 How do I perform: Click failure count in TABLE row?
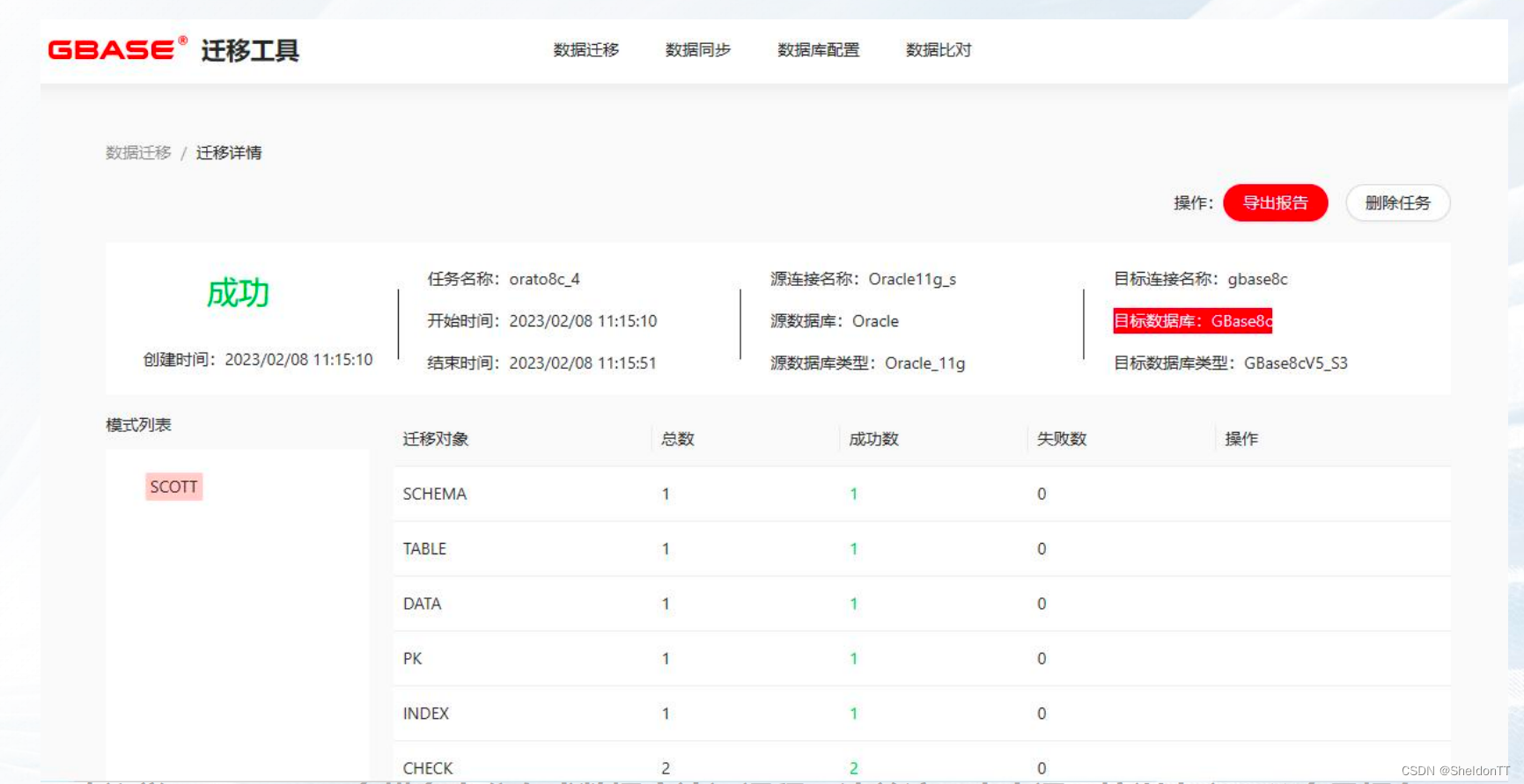(x=1042, y=549)
